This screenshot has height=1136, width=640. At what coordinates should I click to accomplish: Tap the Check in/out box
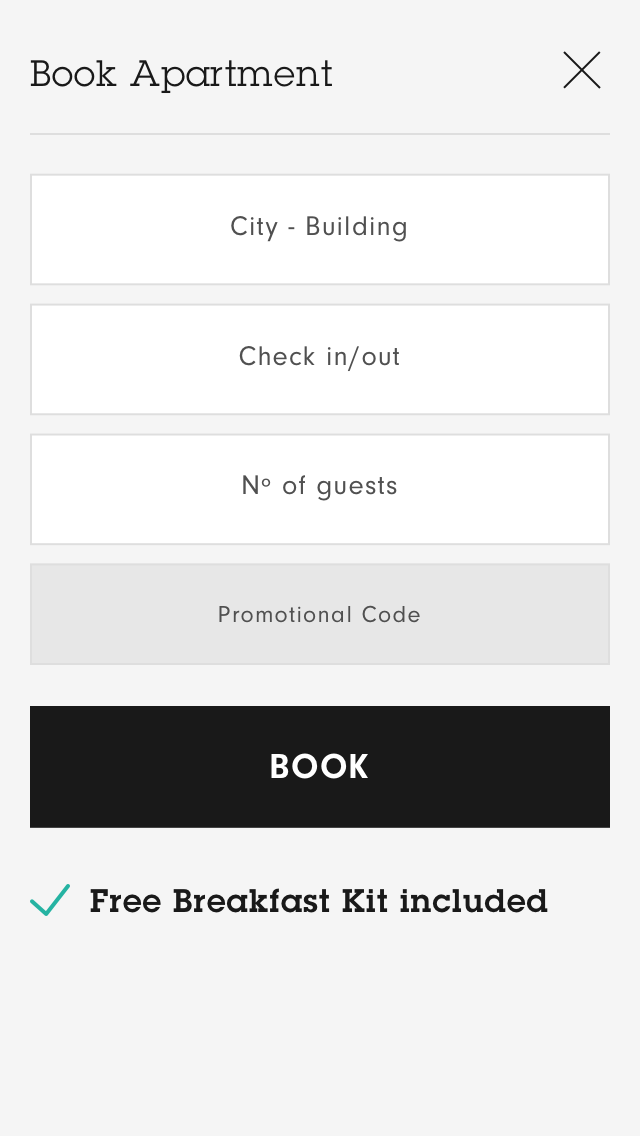point(320,359)
